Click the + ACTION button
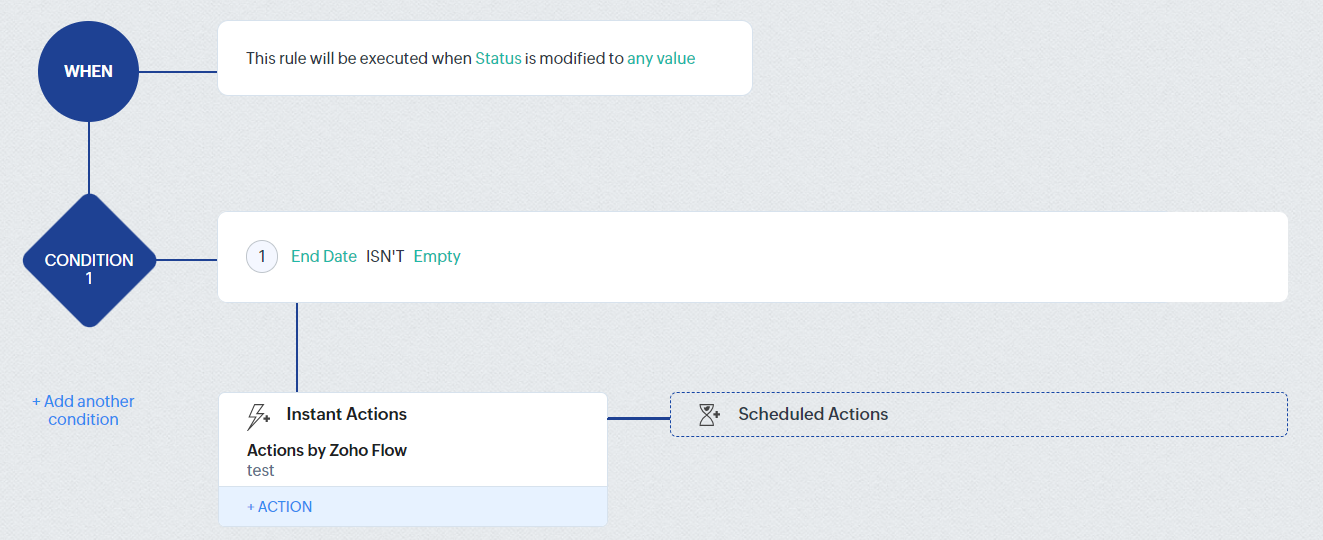1323x540 pixels. tap(280, 507)
